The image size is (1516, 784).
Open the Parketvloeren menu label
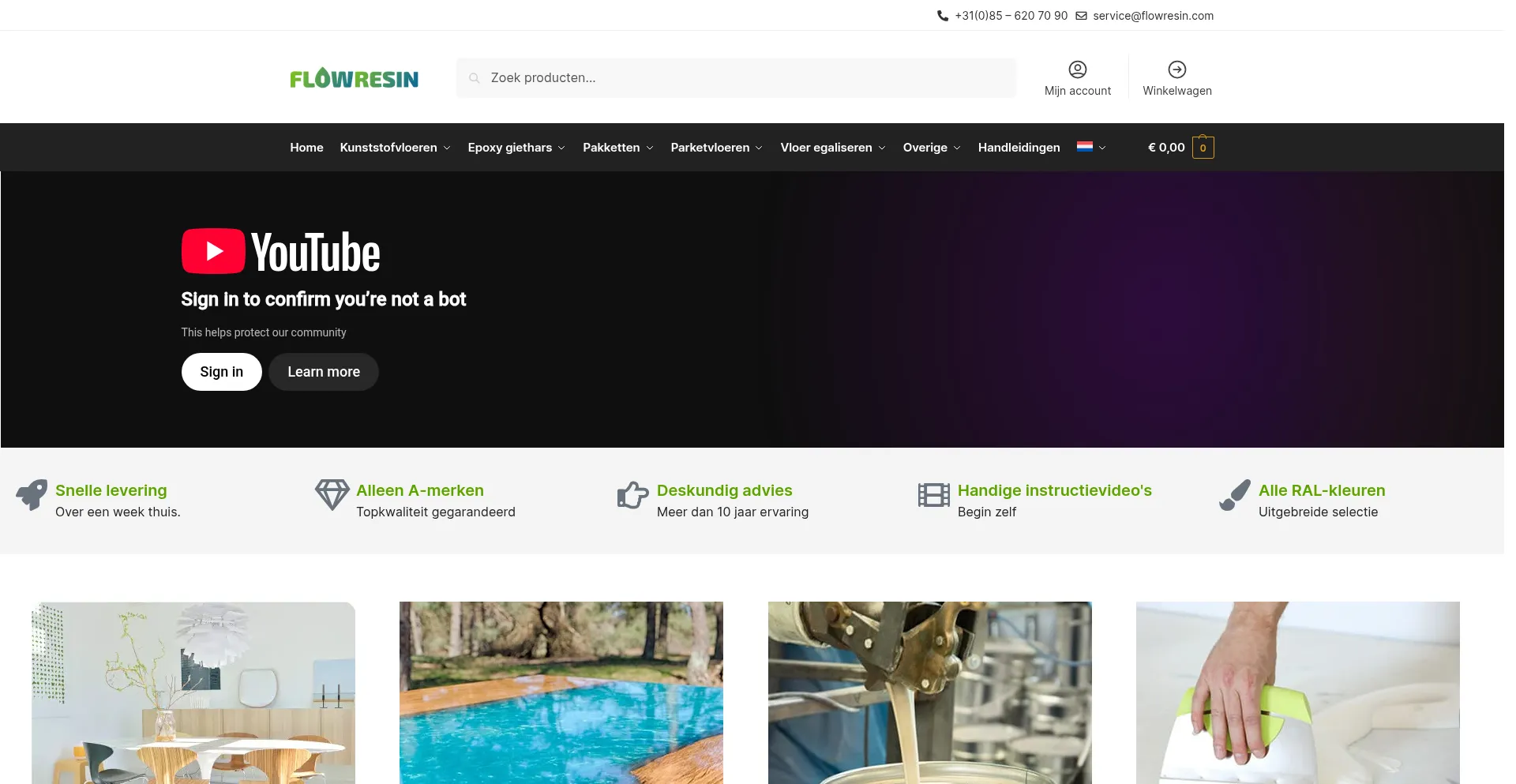(710, 147)
